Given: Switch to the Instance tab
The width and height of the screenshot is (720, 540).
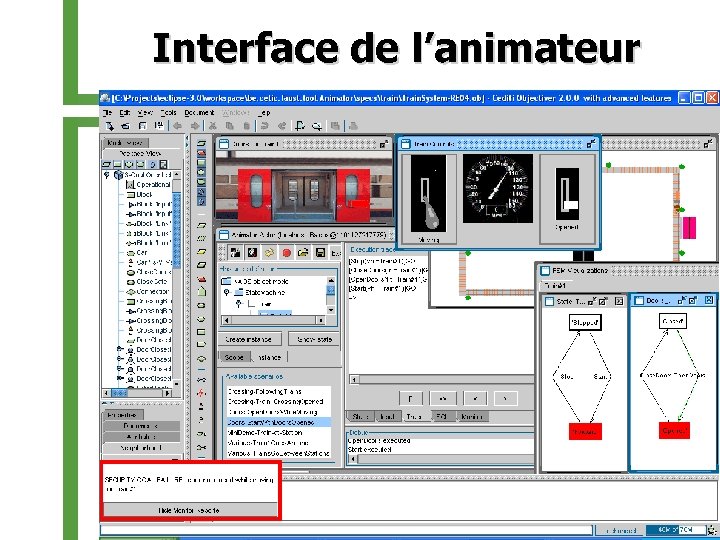Looking at the screenshot, I should (x=270, y=357).
